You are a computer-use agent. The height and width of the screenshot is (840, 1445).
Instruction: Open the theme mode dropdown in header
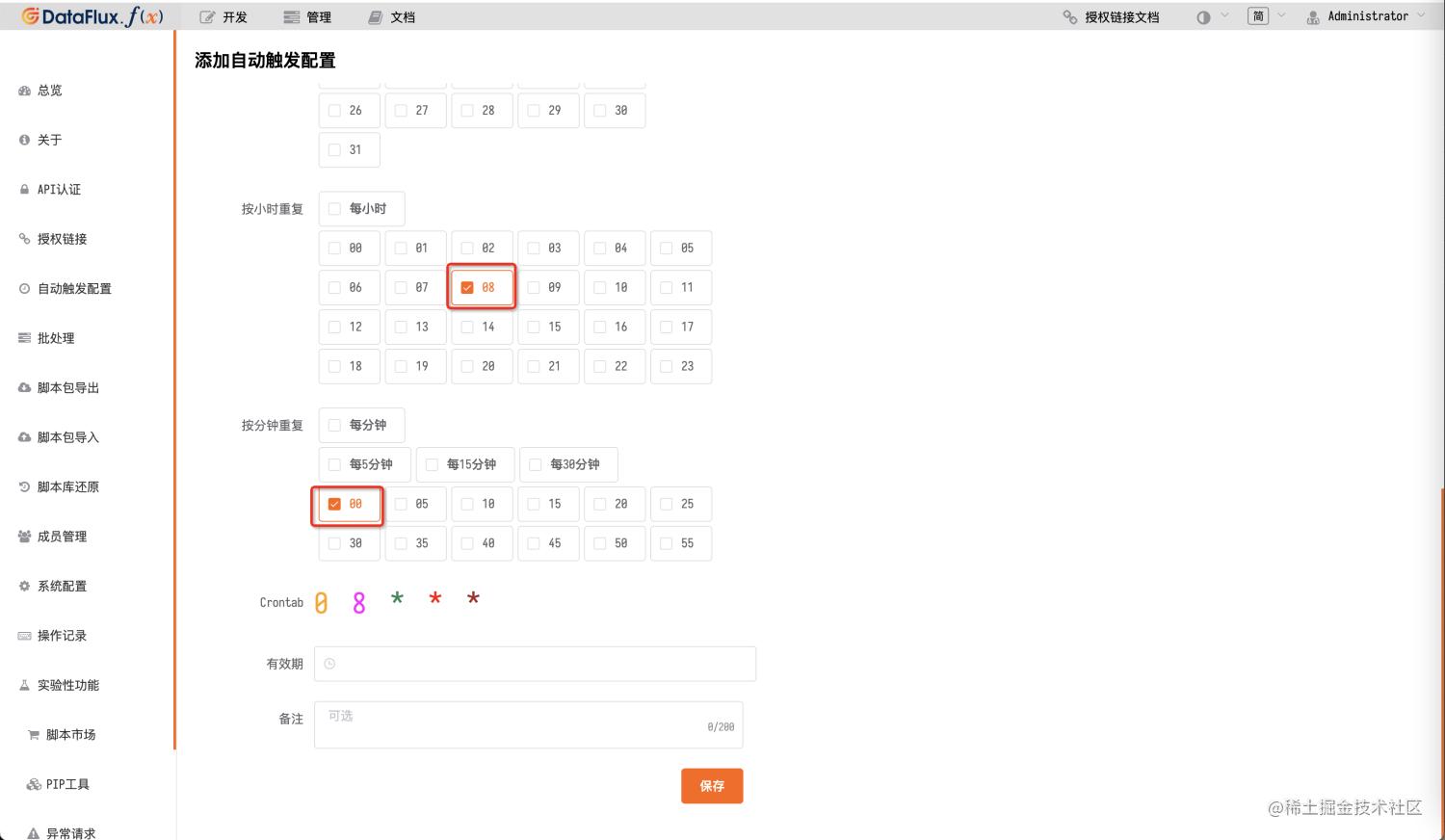[x=1213, y=16]
